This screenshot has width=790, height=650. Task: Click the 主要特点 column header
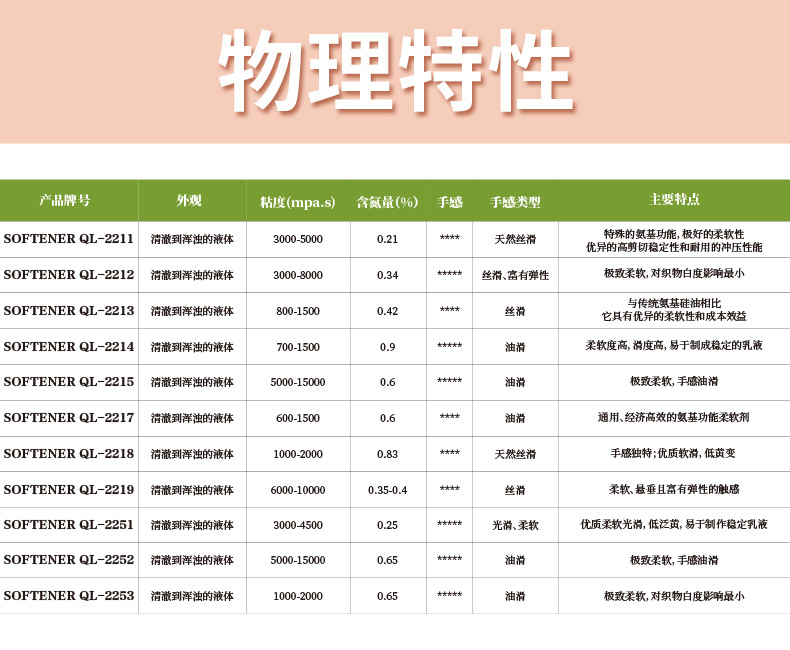674,200
